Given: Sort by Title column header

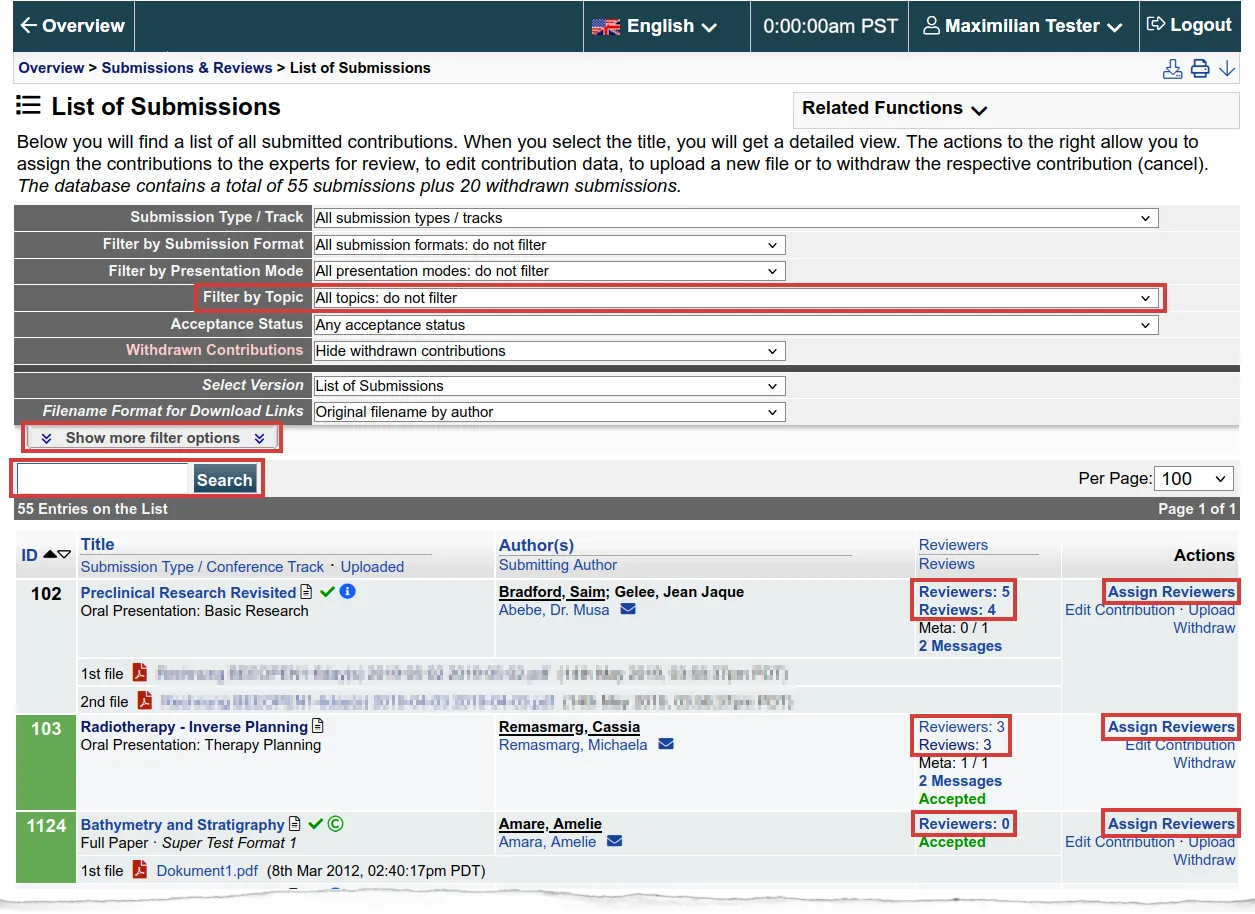Looking at the screenshot, I should (97, 544).
